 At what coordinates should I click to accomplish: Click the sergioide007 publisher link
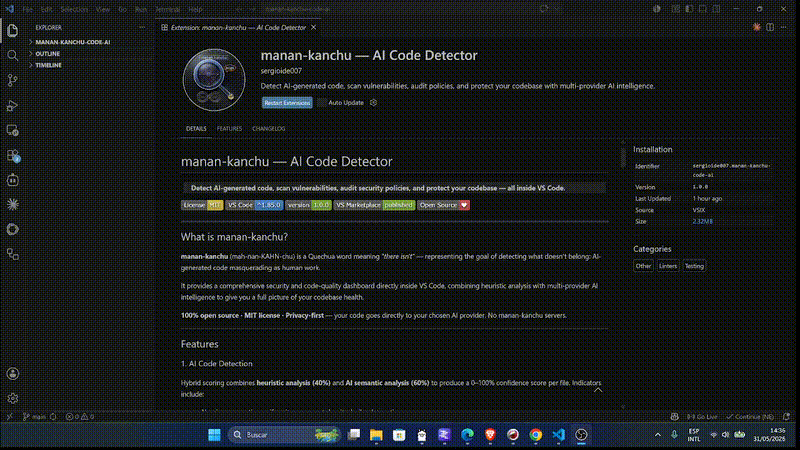click(x=281, y=71)
